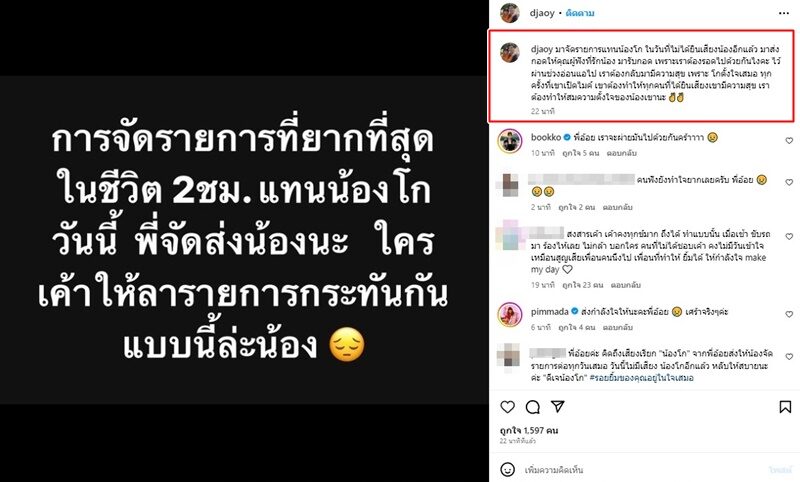This screenshot has height=482, width=800.
Task: Like the long comment beginning สงสารเค้า
Action: point(789,238)
